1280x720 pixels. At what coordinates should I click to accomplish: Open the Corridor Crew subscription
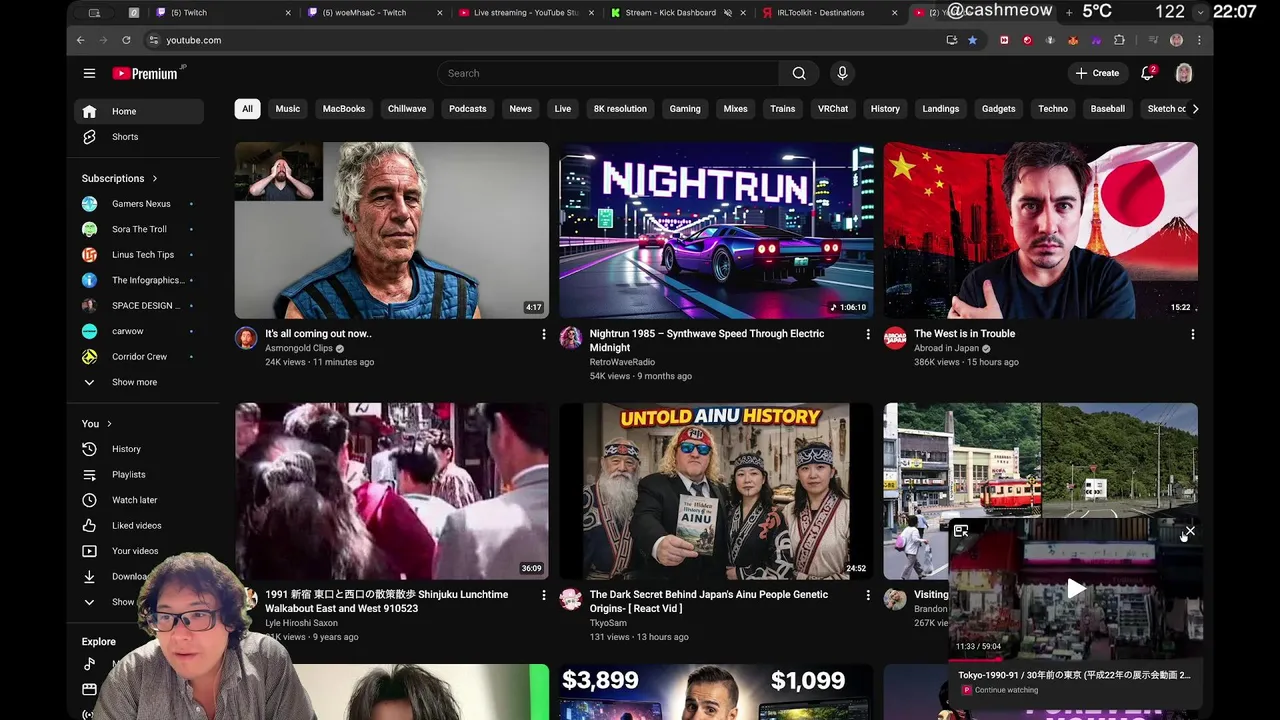pyautogui.click(x=139, y=357)
